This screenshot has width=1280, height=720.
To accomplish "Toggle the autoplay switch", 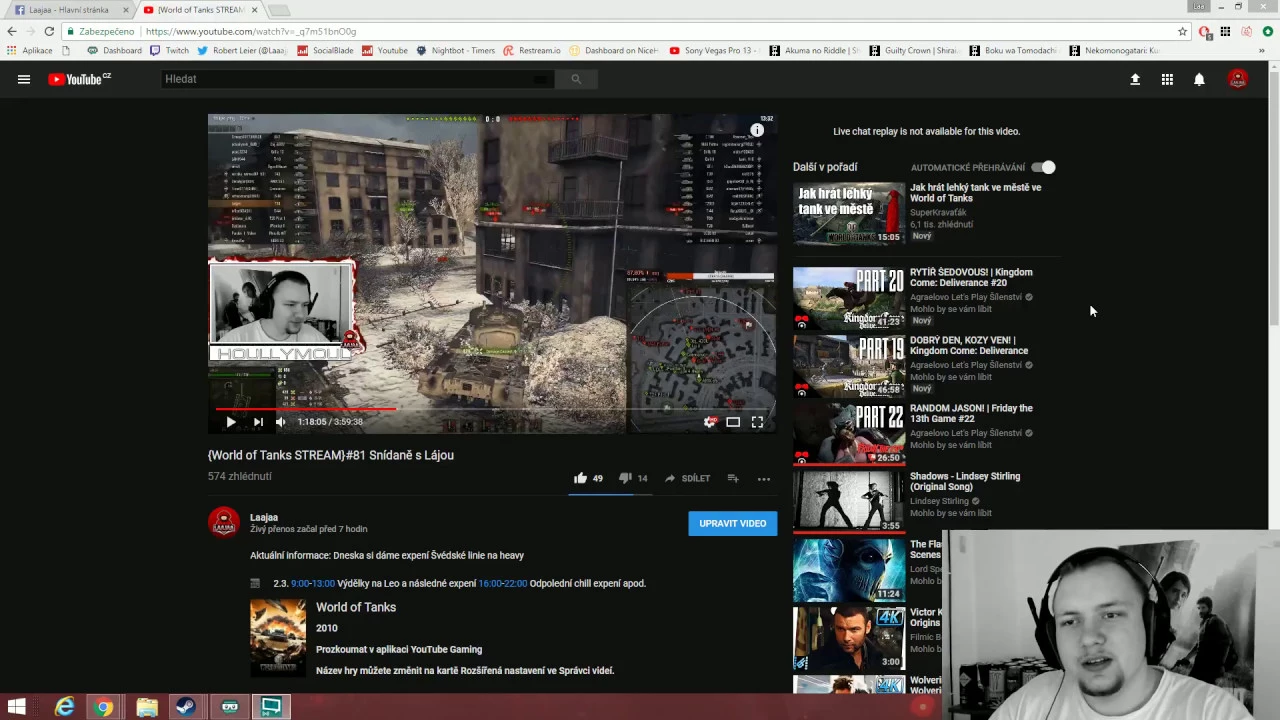I will point(1043,167).
